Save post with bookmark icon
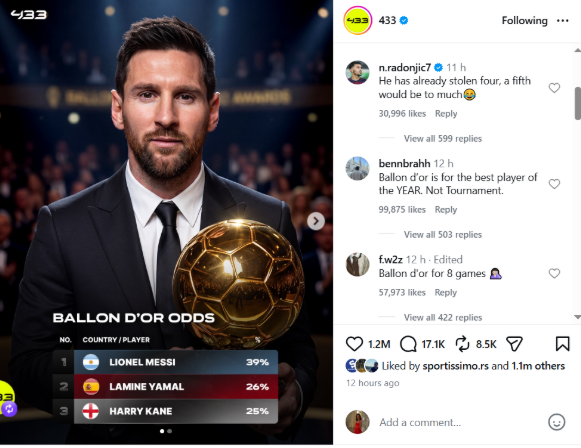Viewport: 581px width, 448px height. 562,344
